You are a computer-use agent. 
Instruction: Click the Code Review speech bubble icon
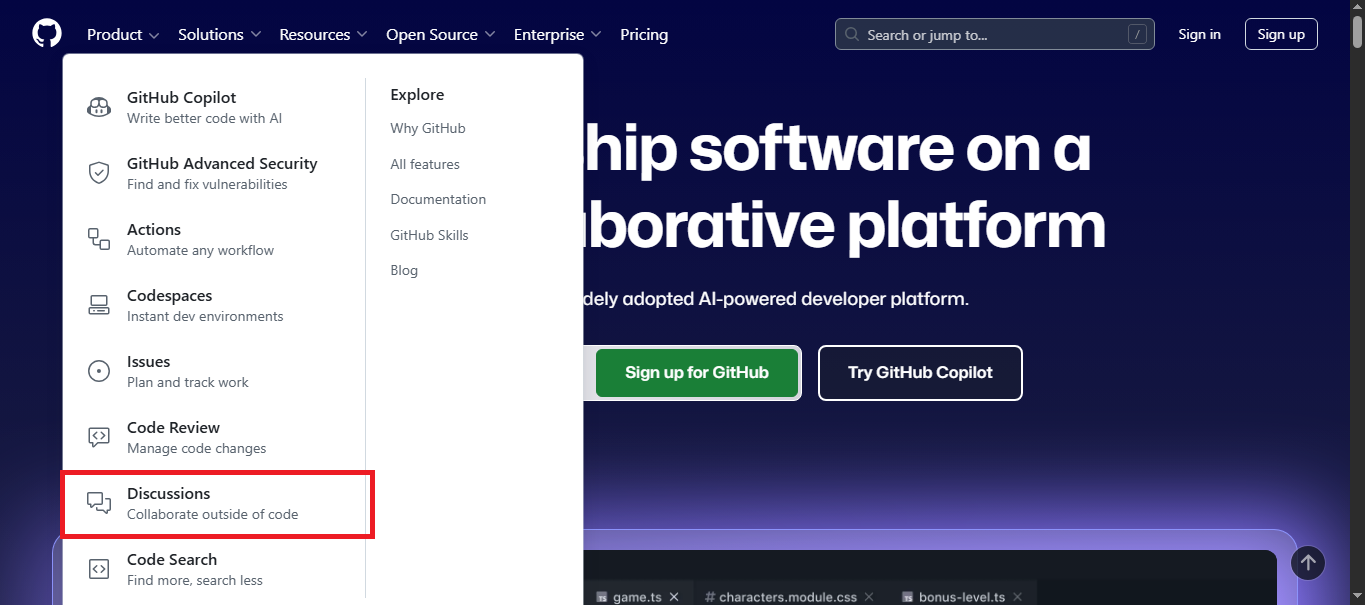(x=98, y=436)
